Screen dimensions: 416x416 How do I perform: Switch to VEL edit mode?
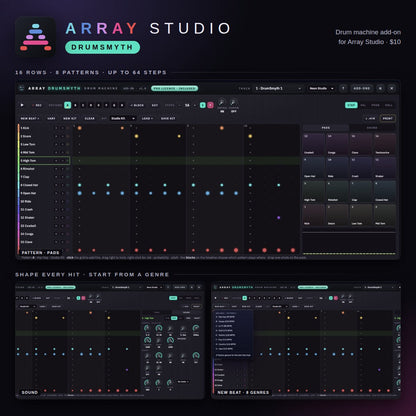pos(363,105)
